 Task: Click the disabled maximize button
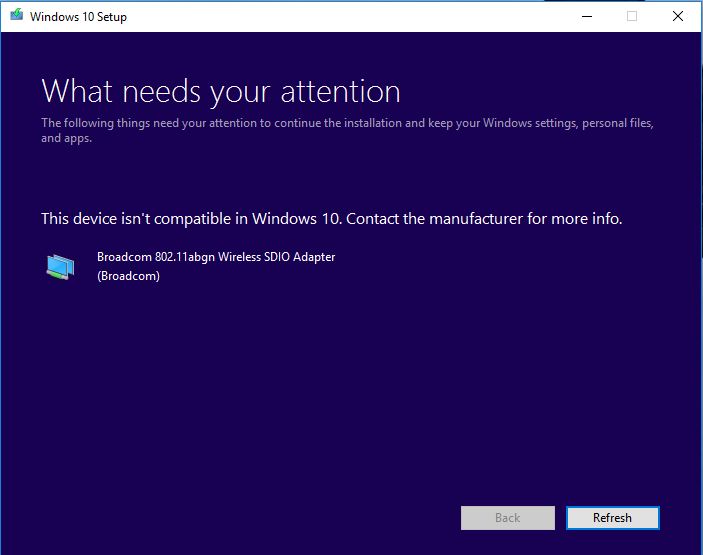pyautogui.click(x=632, y=17)
